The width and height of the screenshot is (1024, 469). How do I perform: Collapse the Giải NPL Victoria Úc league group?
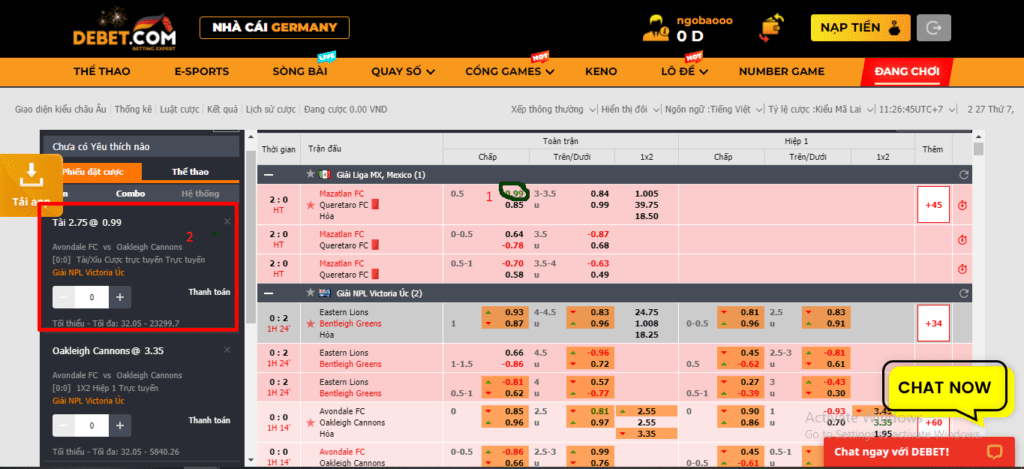point(270,293)
